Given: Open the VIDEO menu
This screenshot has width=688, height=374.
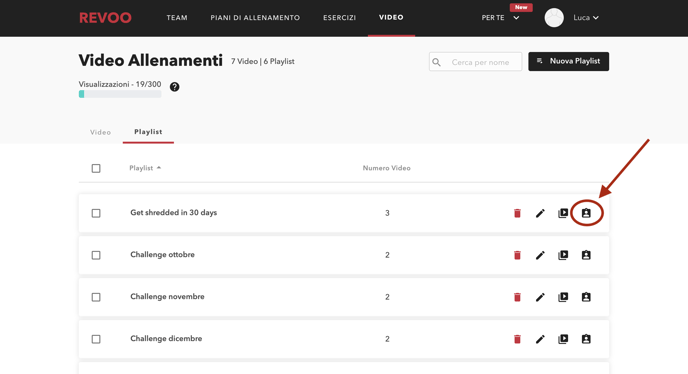Looking at the screenshot, I should tap(391, 18).
